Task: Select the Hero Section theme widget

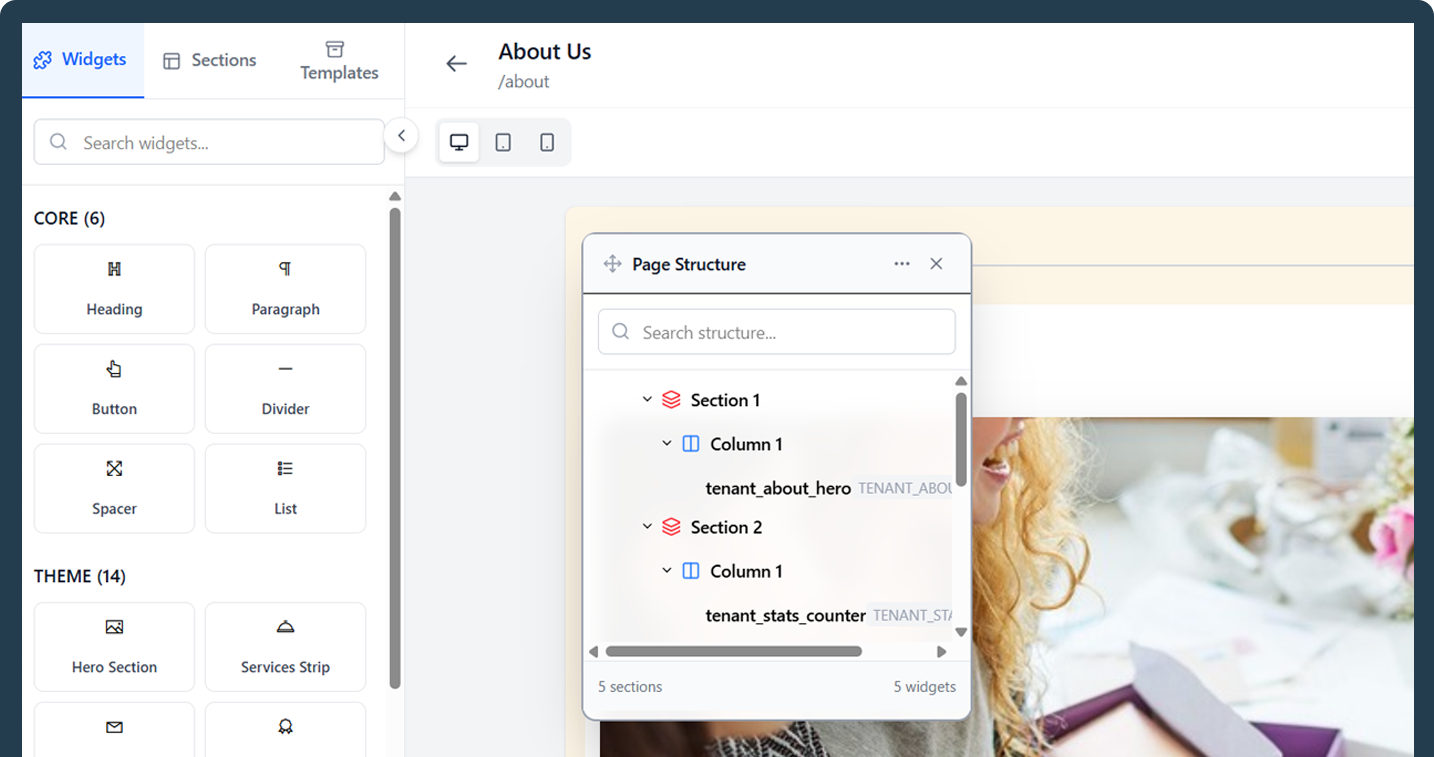Action: (114, 647)
